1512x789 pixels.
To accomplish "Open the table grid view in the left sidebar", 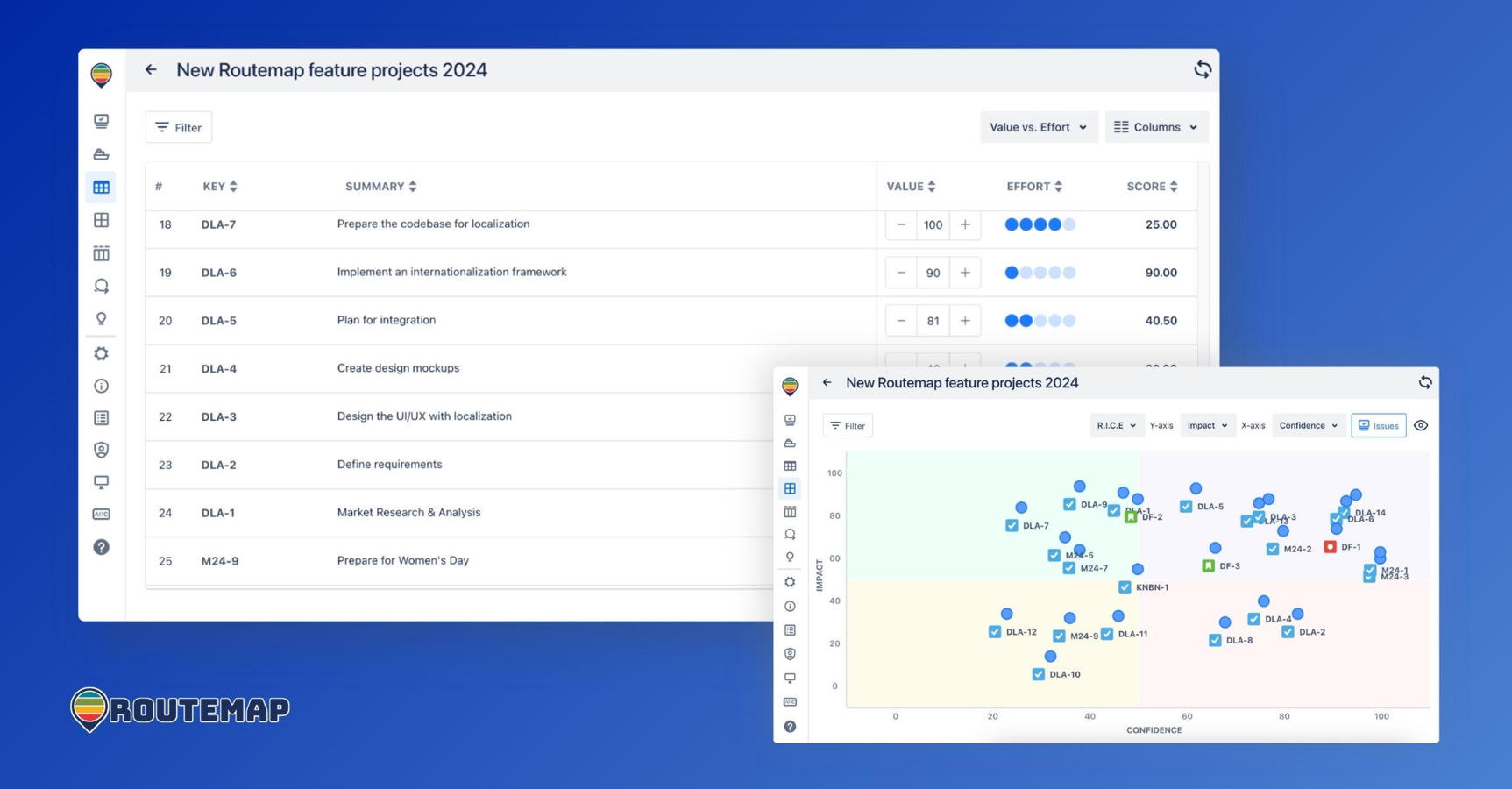I will [x=102, y=188].
